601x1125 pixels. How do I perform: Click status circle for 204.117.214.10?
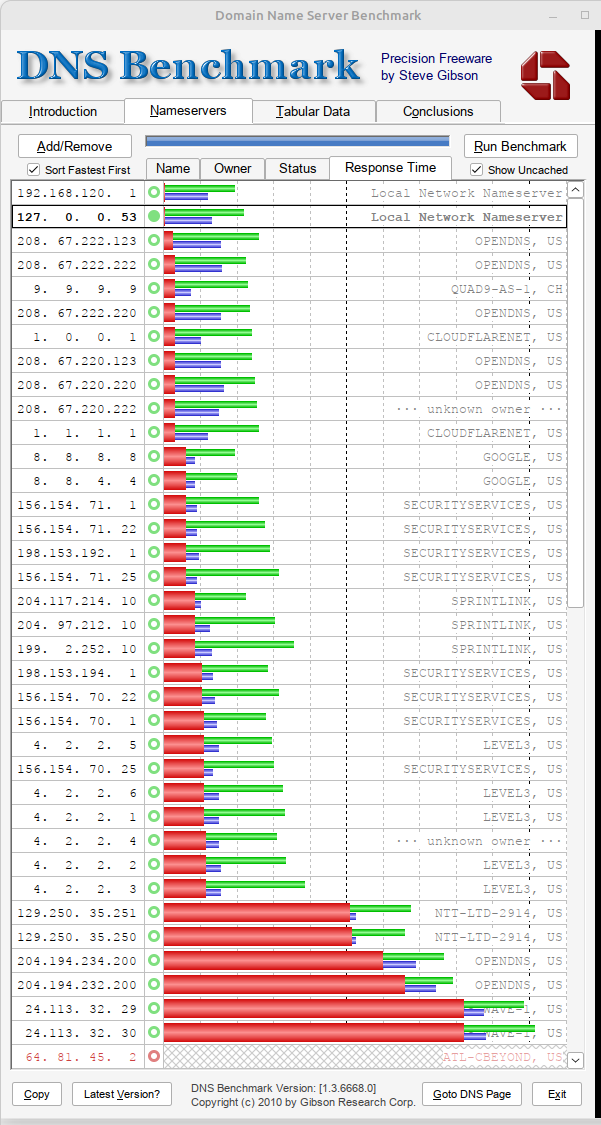(x=153, y=601)
